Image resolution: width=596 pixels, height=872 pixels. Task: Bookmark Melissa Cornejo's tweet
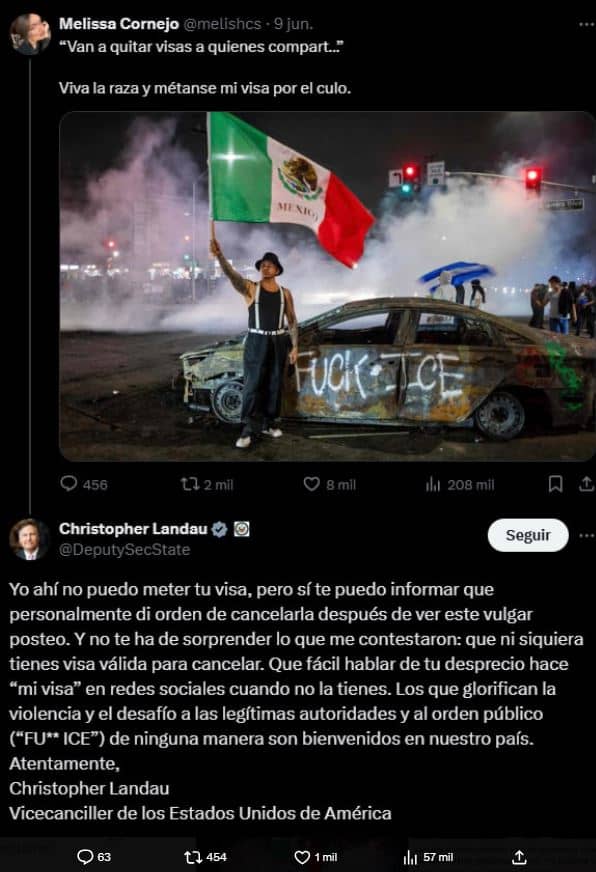click(x=555, y=484)
